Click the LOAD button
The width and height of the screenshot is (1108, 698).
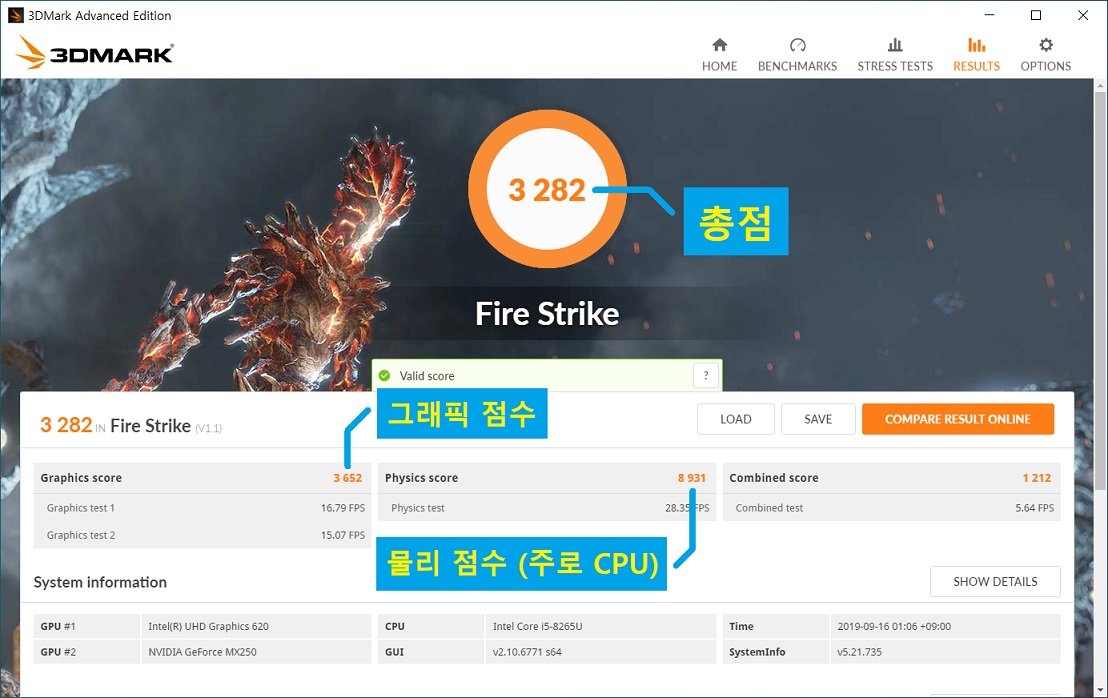[x=736, y=419]
